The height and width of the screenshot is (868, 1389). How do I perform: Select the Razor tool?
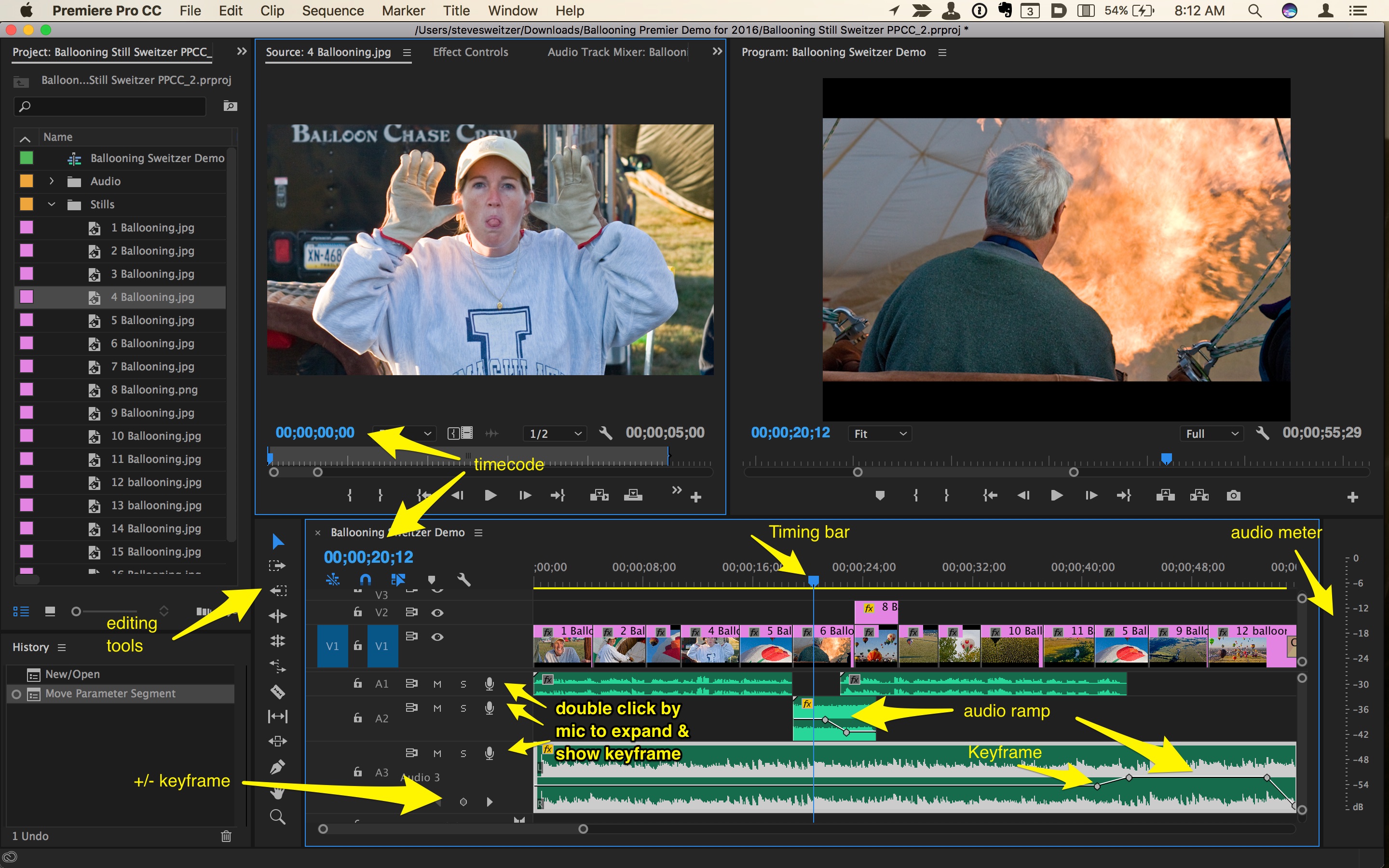tap(278, 691)
